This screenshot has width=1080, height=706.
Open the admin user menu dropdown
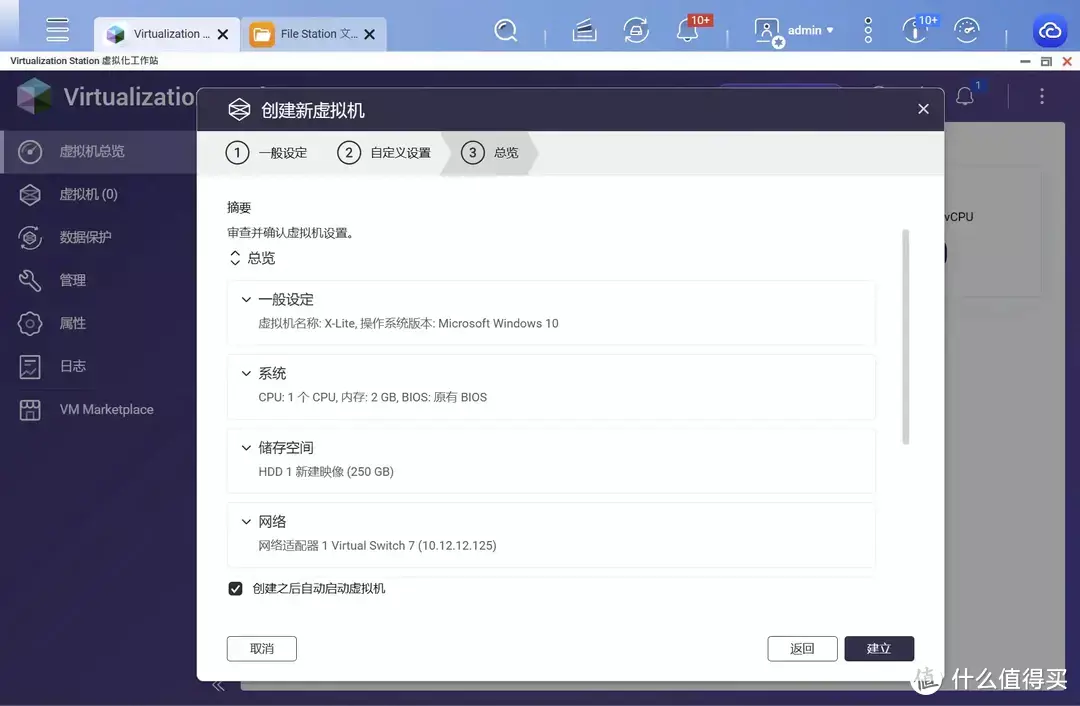pos(810,30)
